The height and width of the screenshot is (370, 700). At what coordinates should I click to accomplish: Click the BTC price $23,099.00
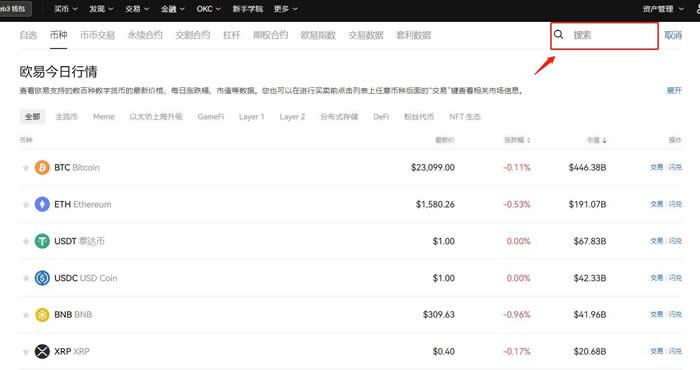pos(433,168)
